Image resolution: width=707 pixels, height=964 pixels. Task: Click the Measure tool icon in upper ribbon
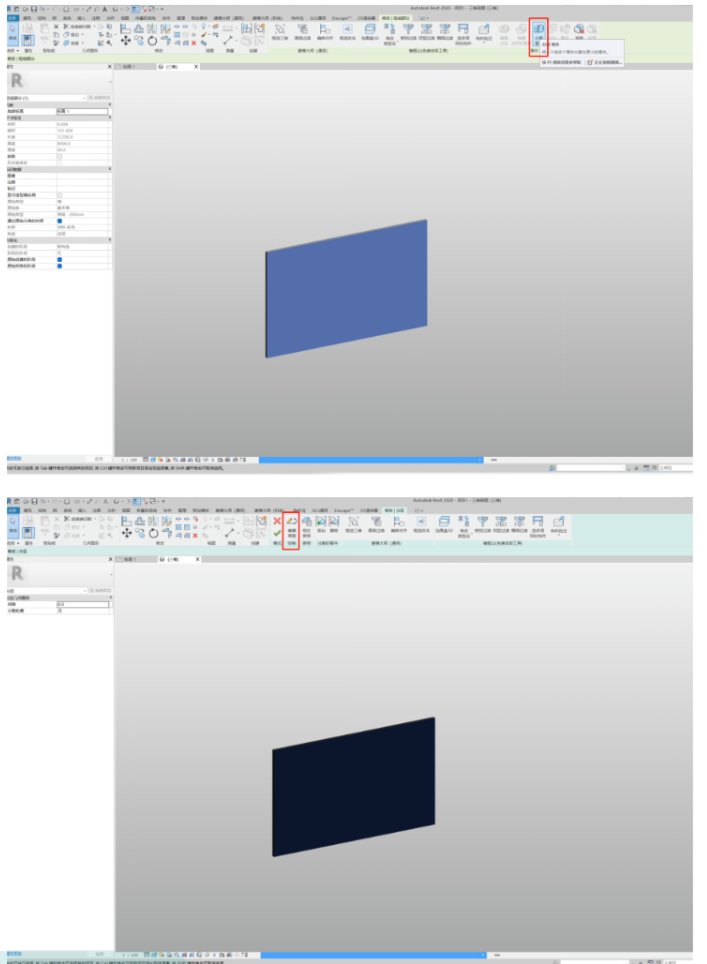pyautogui.click(x=227, y=41)
